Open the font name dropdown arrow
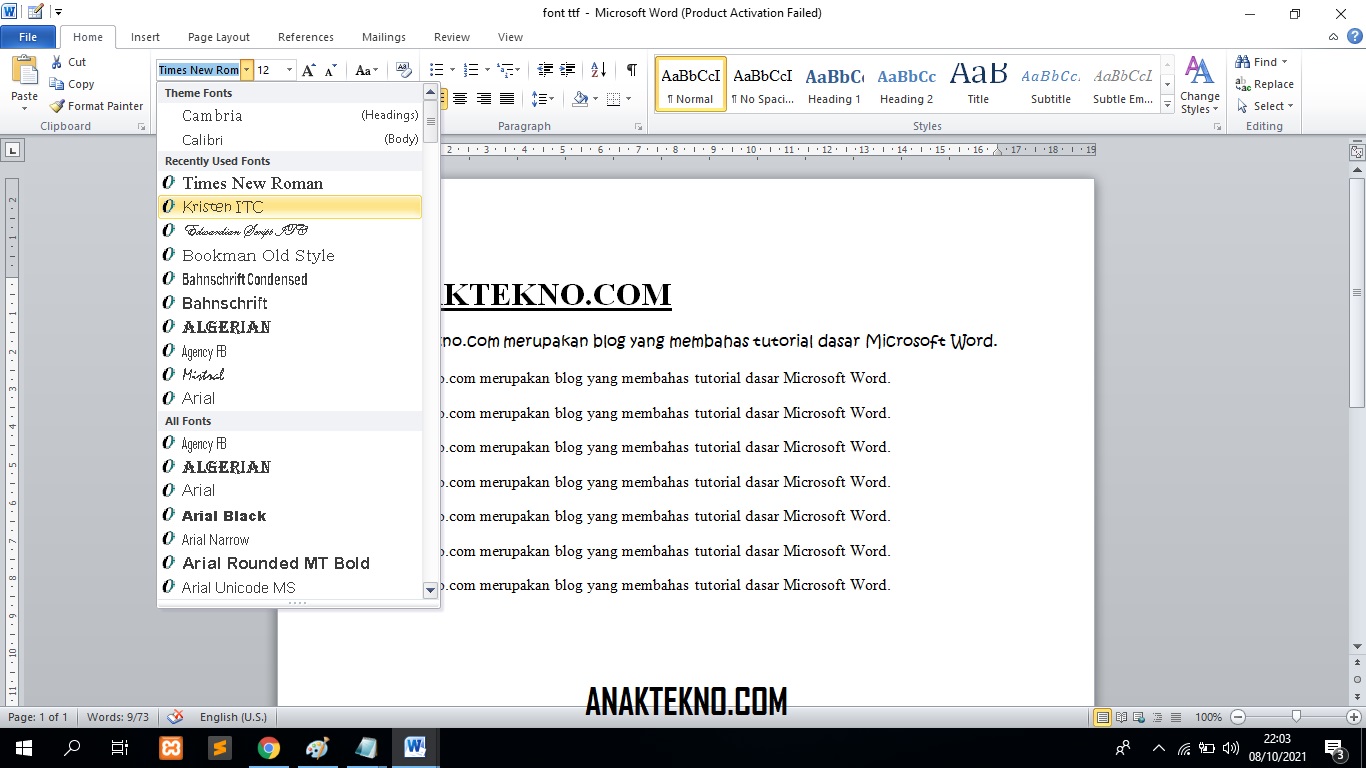 click(x=246, y=70)
